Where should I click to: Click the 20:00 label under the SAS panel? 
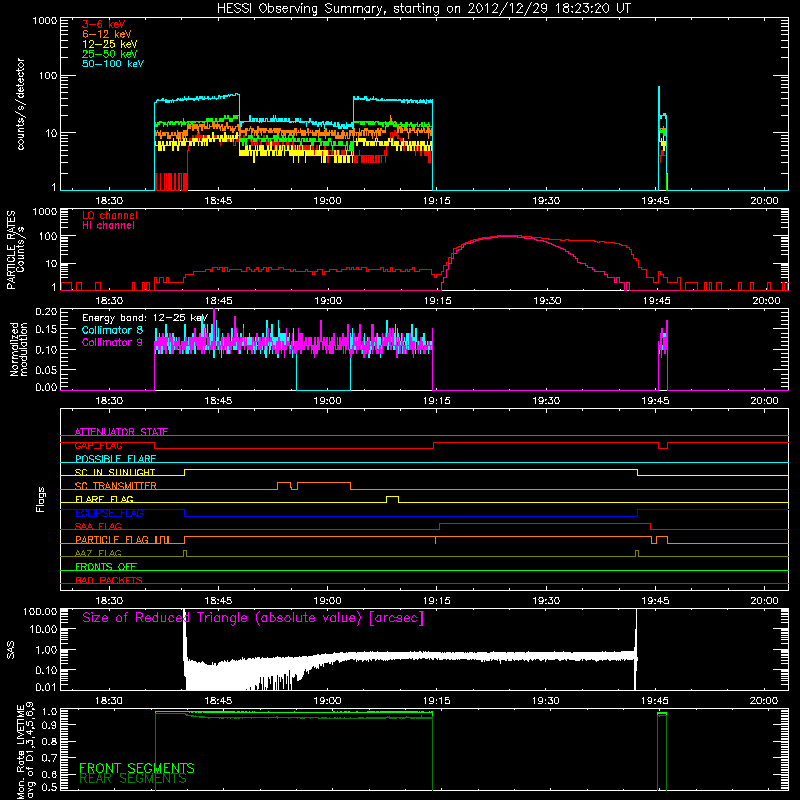pos(764,700)
